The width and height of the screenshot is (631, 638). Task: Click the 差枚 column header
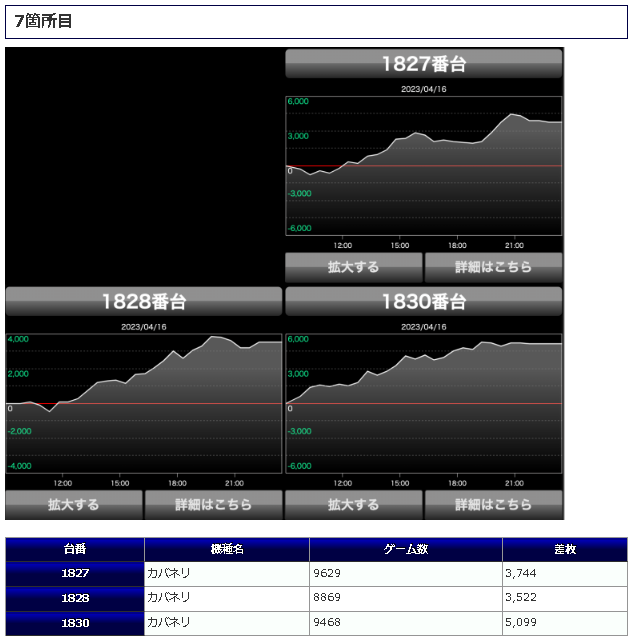coord(565,549)
